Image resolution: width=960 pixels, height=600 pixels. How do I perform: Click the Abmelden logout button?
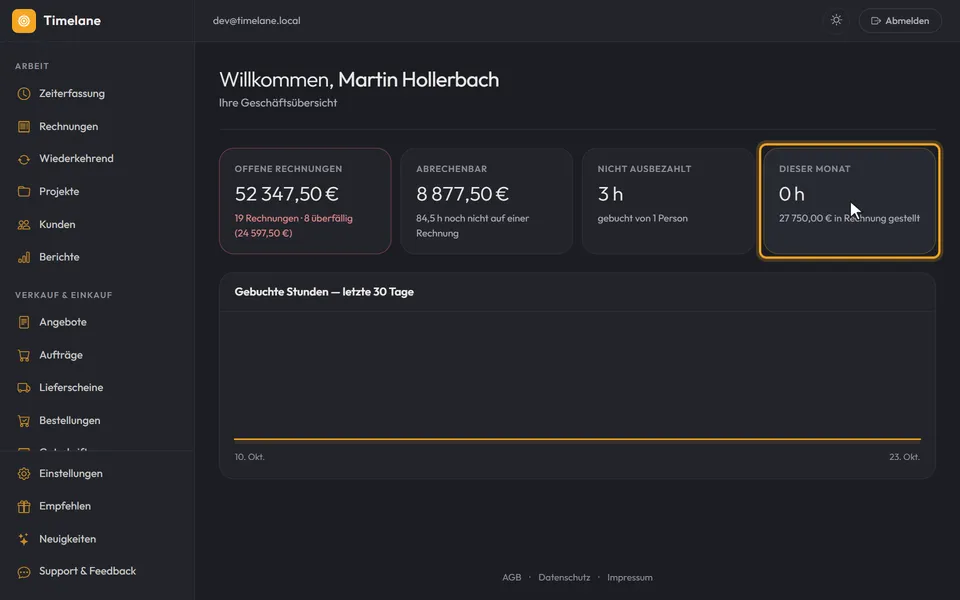[900, 21]
